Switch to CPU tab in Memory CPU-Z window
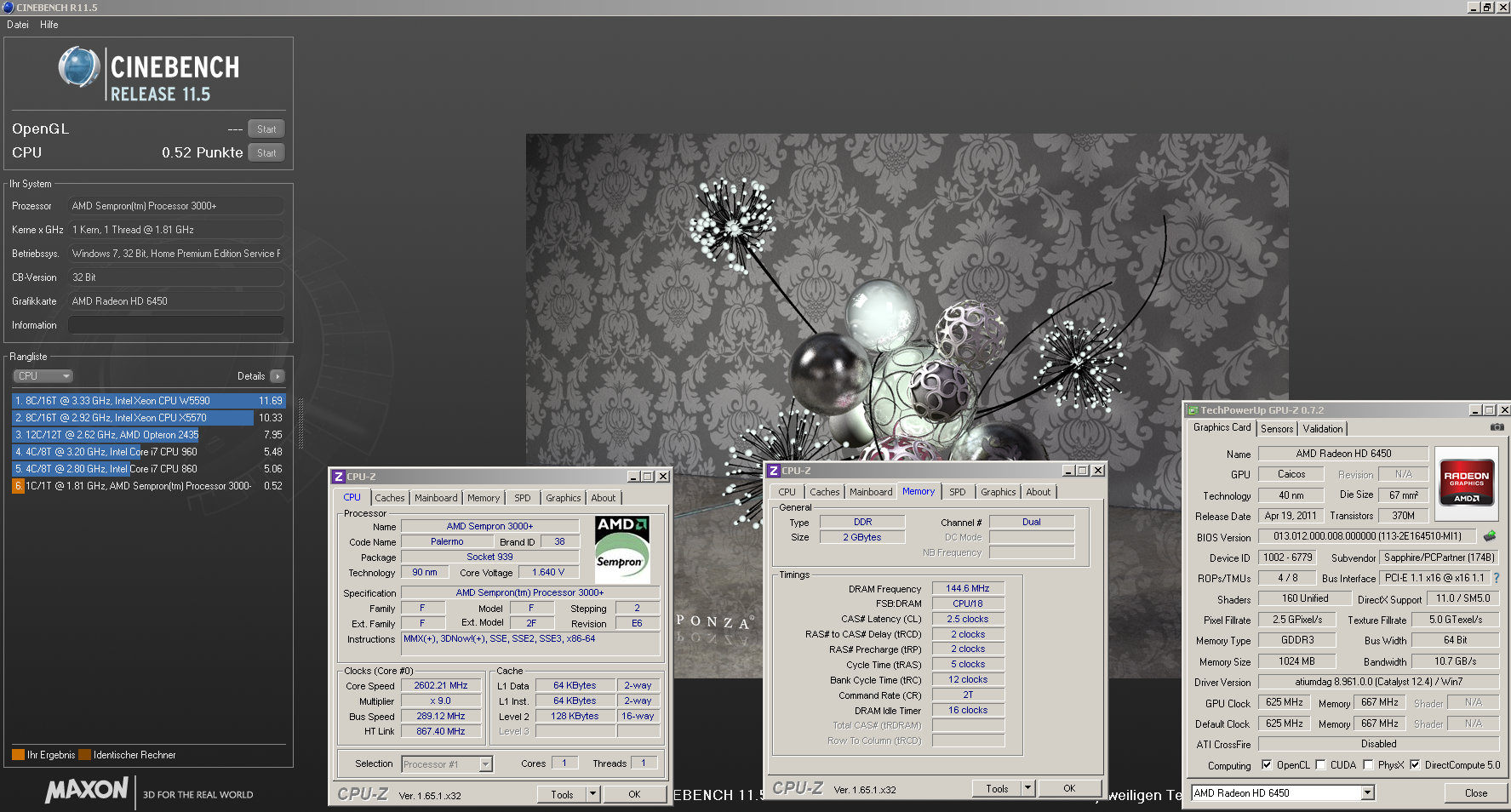Image resolution: width=1511 pixels, height=812 pixels. coord(787,492)
